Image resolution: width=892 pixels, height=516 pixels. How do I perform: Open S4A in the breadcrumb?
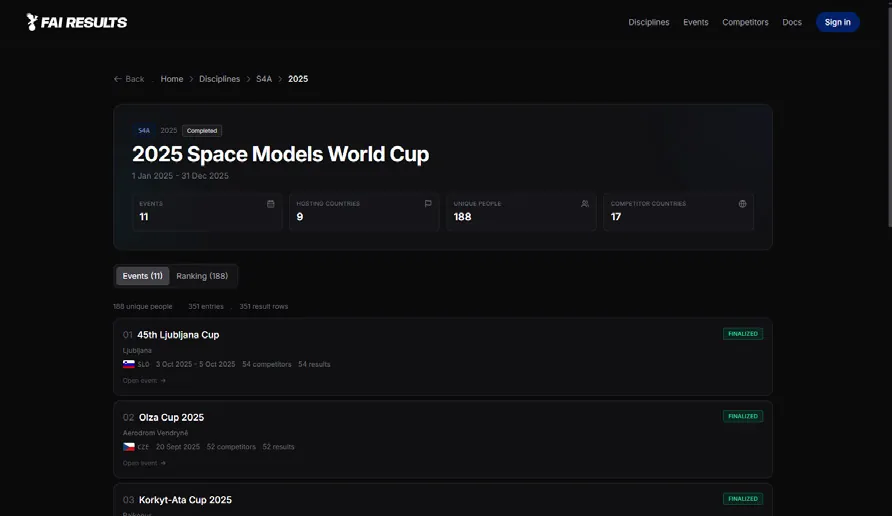click(264, 79)
